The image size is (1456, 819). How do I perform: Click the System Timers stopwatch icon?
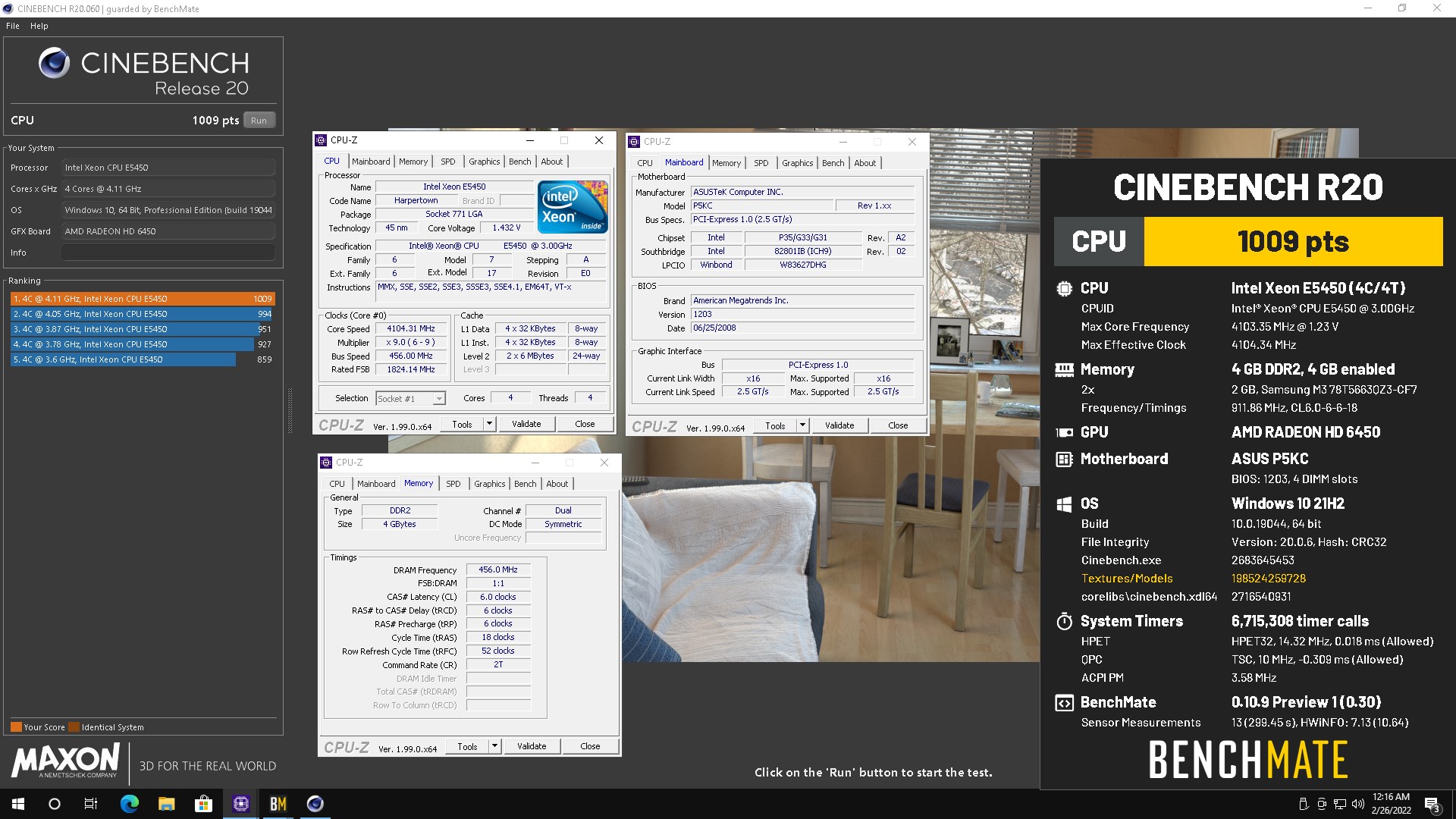pyautogui.click(x=1064, y=621)
